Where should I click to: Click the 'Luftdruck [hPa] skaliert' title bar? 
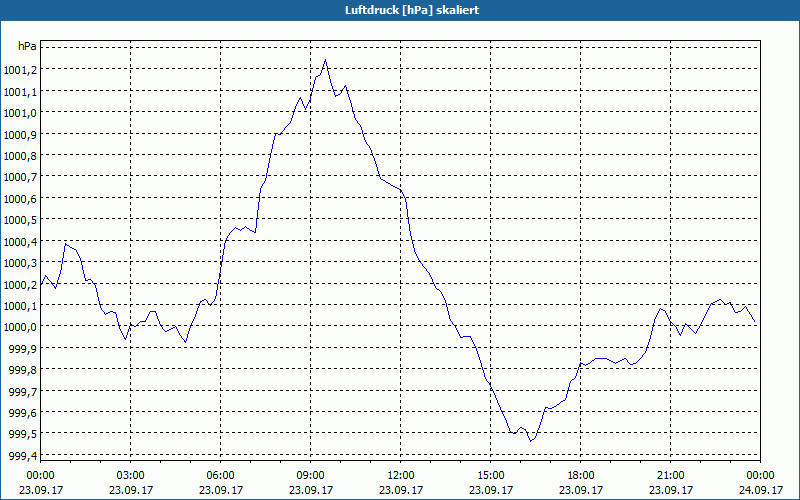click(x=400, y=10)
